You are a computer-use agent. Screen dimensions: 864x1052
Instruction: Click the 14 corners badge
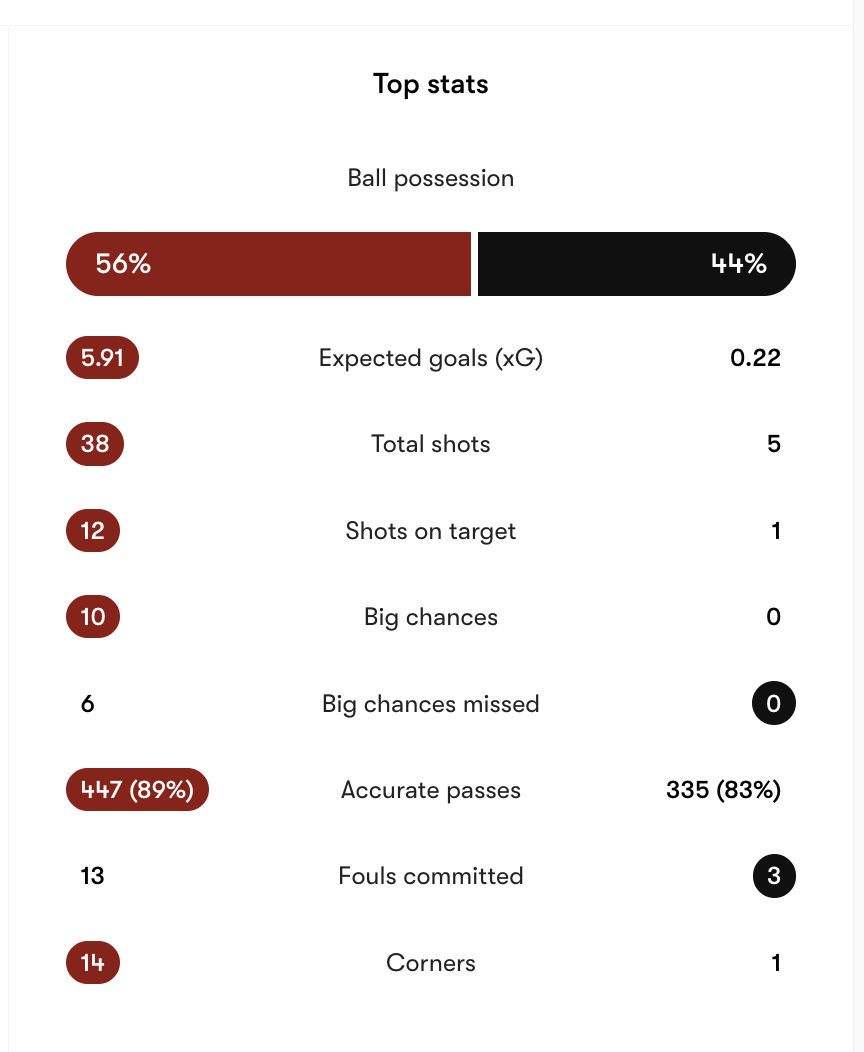(x=93, y=963)
